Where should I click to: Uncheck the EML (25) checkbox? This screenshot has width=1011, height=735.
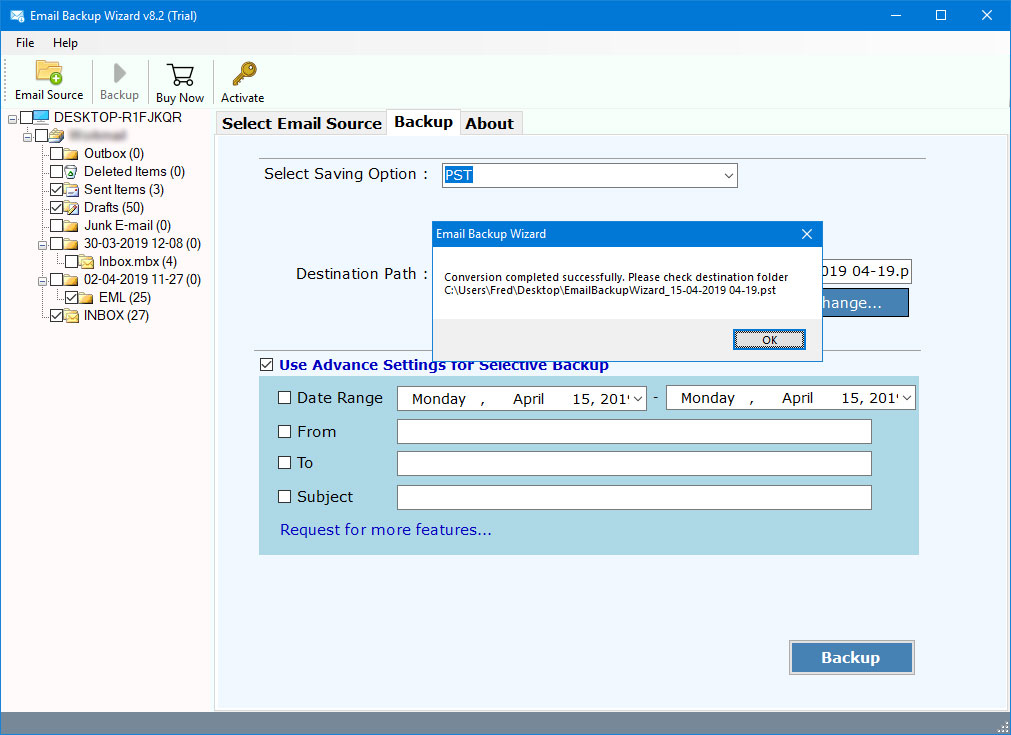(x=72, y=298)
